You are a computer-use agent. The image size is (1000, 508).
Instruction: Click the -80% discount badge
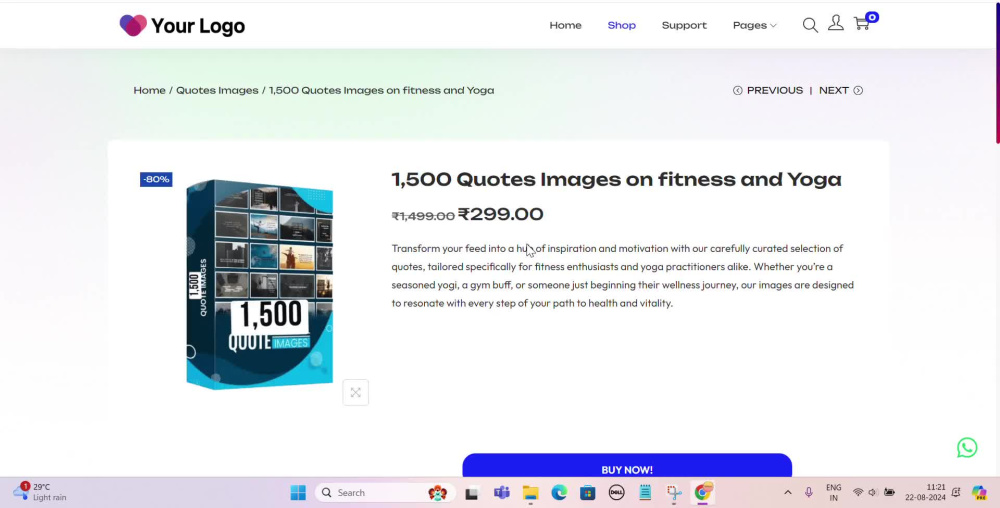pyautogui.click(x=156, y=179)
